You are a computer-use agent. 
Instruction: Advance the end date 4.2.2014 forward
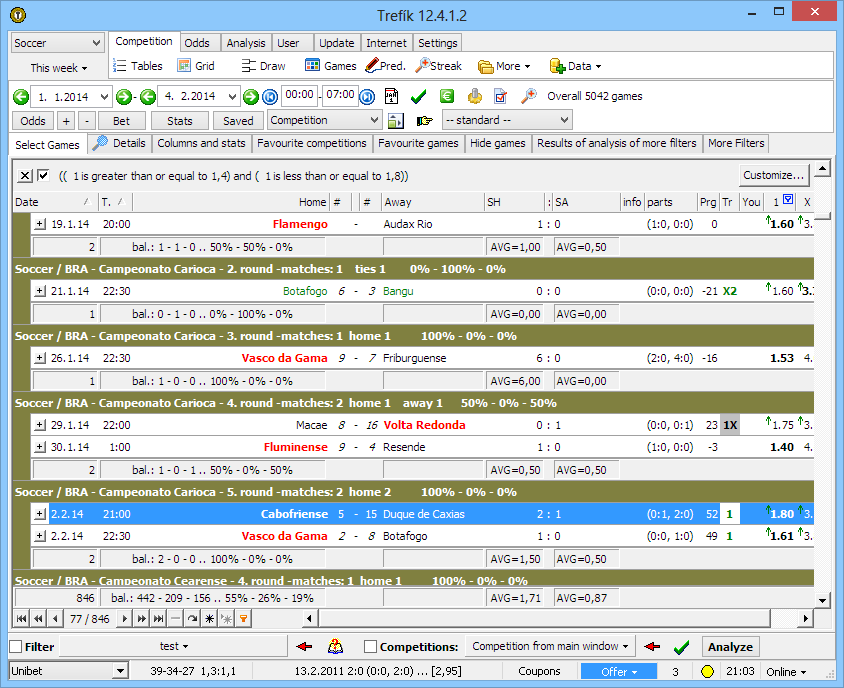point(251,97)
